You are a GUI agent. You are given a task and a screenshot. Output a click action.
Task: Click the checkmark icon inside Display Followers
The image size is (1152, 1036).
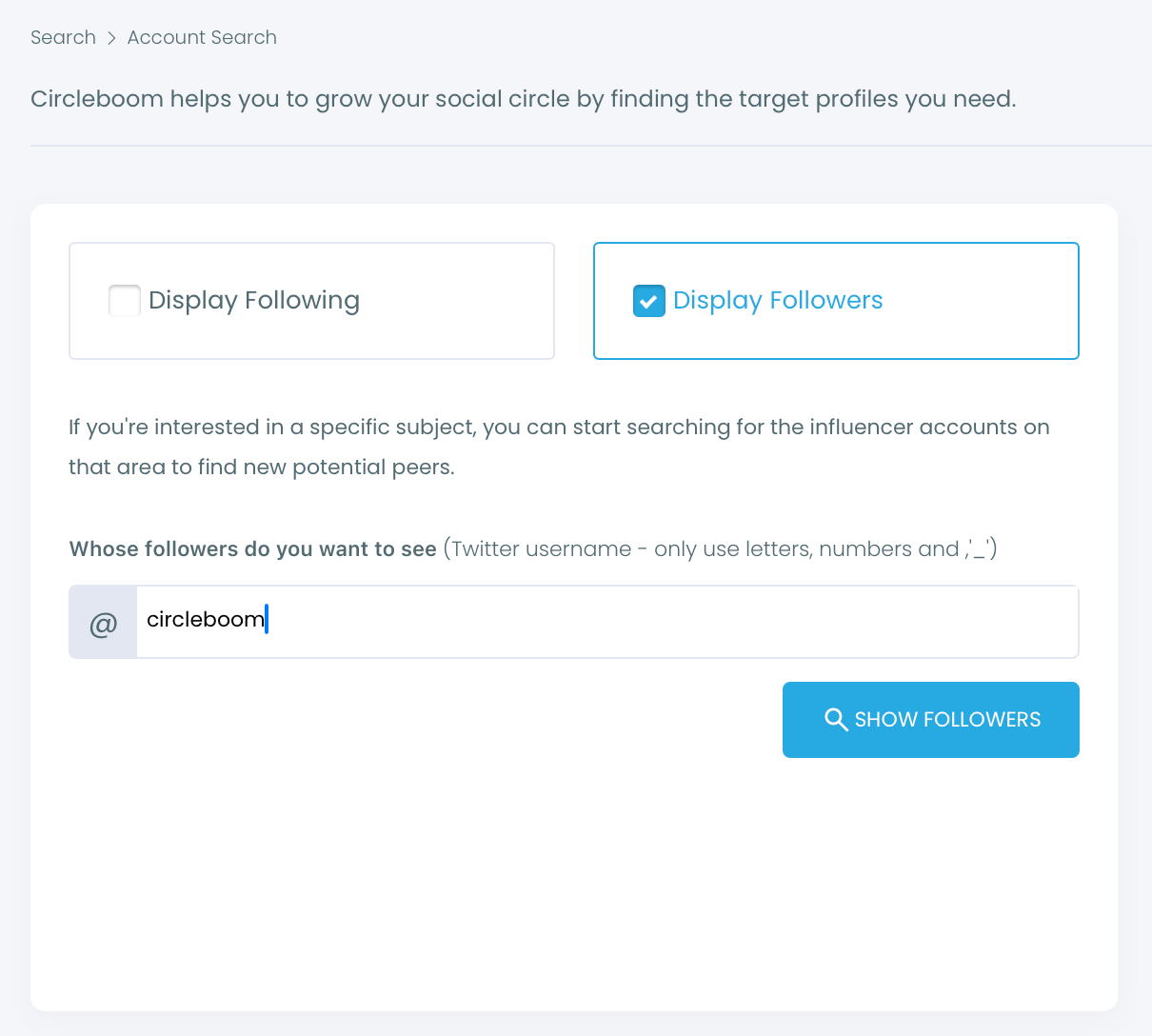coord(648,300)
